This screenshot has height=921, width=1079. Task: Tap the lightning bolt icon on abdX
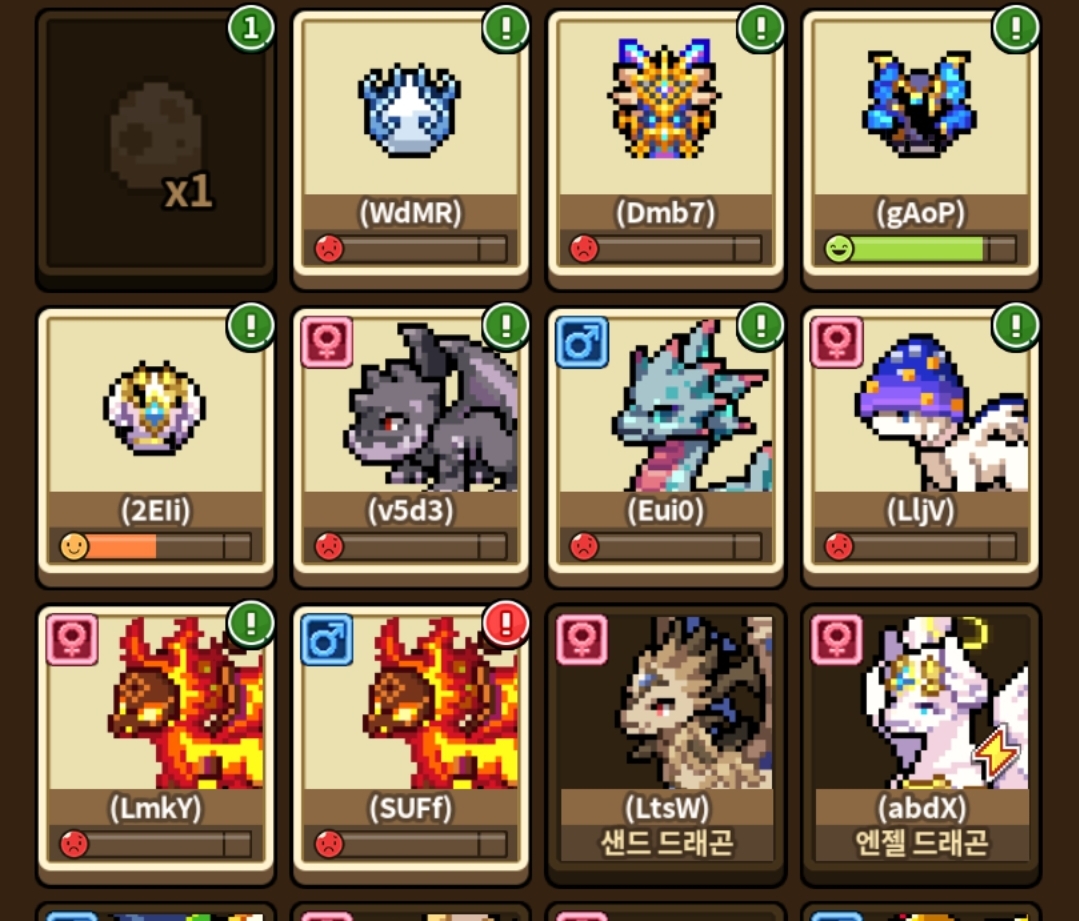coord(998,754)
